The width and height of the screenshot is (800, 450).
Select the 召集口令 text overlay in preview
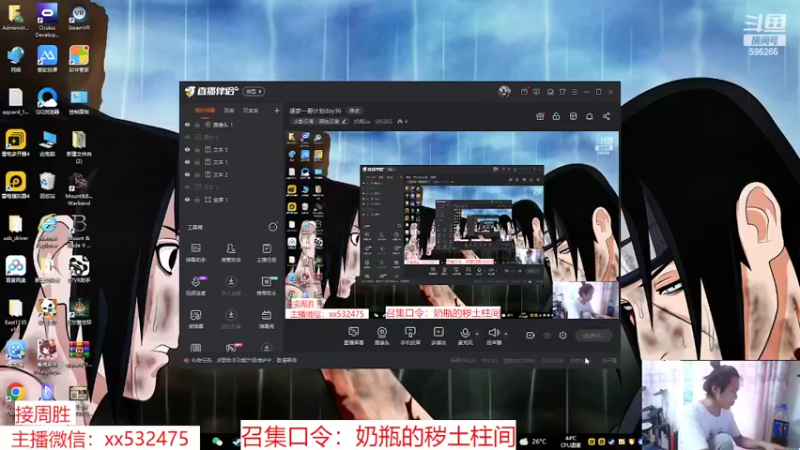point(443,313)
